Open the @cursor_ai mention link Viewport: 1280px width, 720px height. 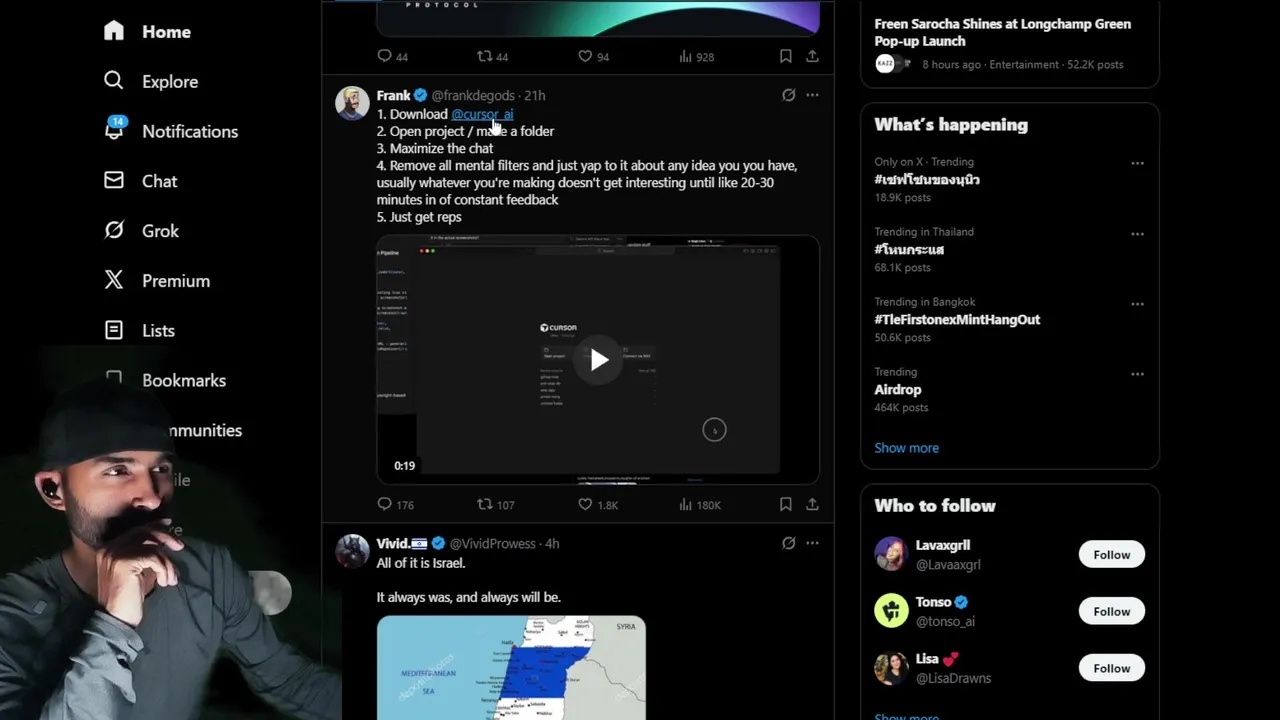[x=482, y=114]
